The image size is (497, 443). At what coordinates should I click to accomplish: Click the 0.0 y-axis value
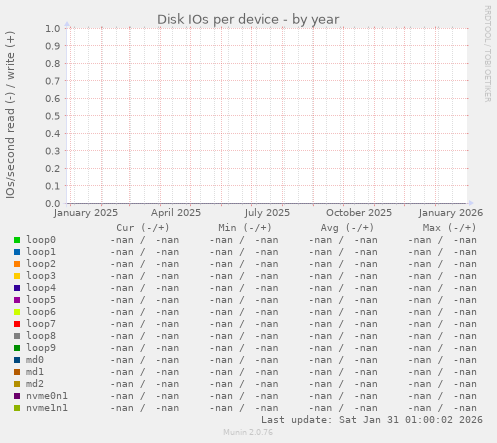(53, 203)
